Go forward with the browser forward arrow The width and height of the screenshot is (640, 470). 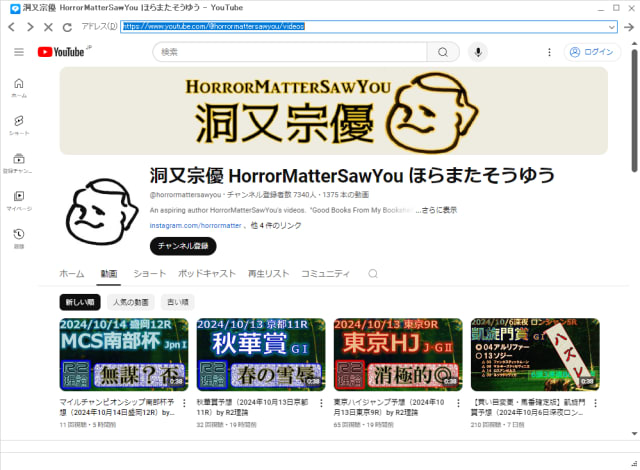(30, 27)
